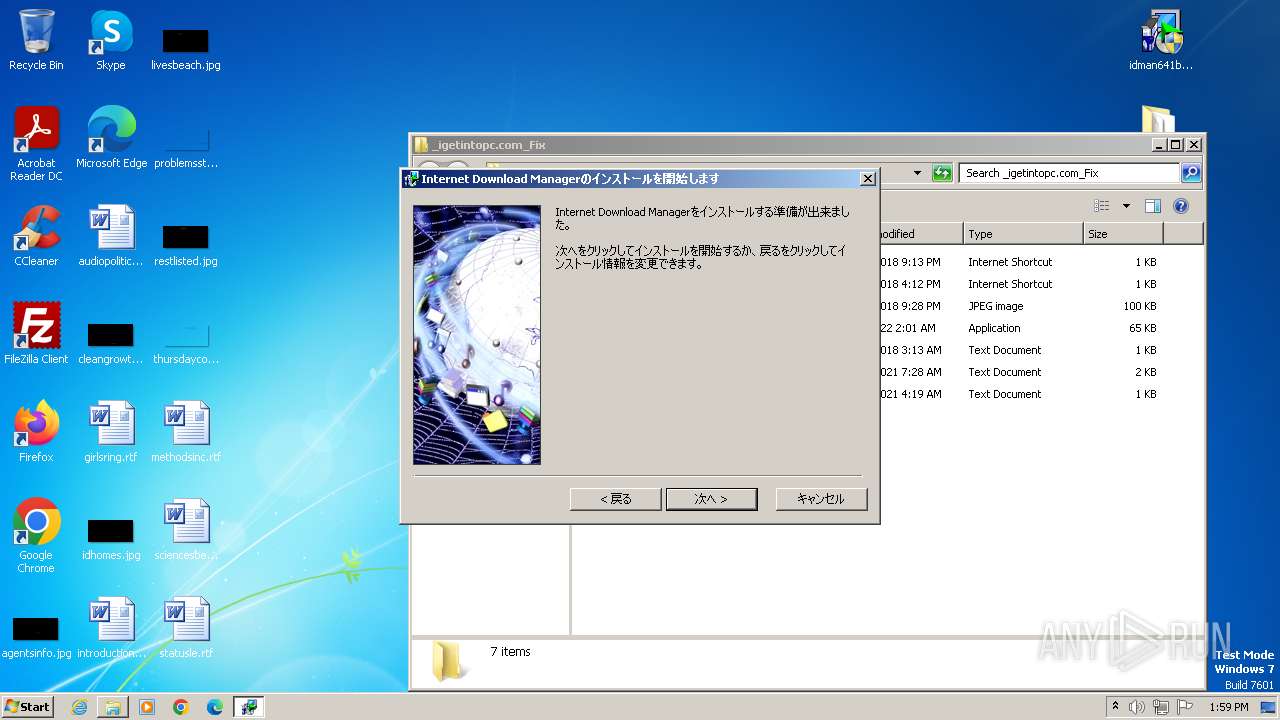1280x720 pixels.
Task: Click the Start button
Action: coord(27,706)
